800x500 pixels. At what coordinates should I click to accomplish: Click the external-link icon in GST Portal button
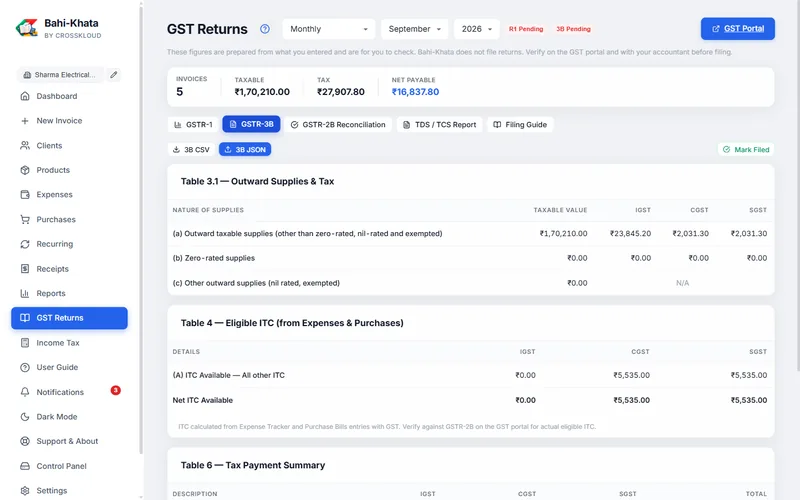[x=716, y=29]
